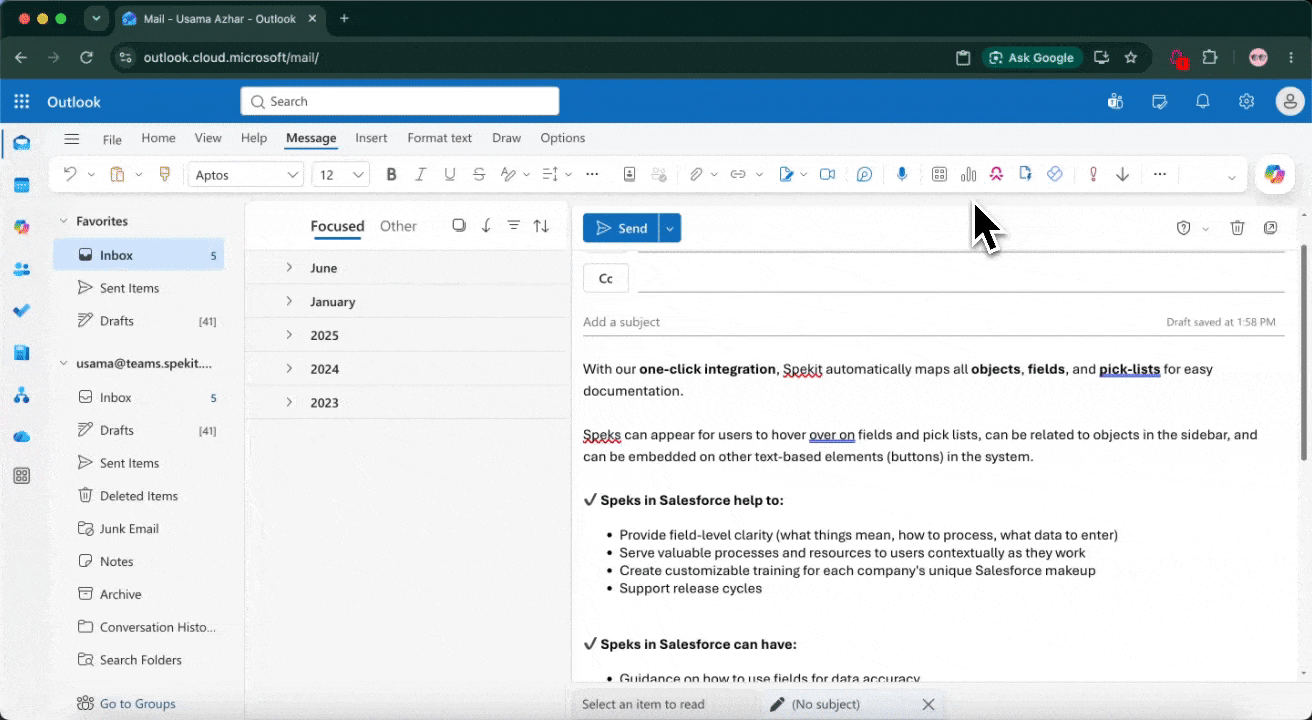Viewport: 1312px width, 720px height.
Task: Switch to the Options tab
Action: 562,138
